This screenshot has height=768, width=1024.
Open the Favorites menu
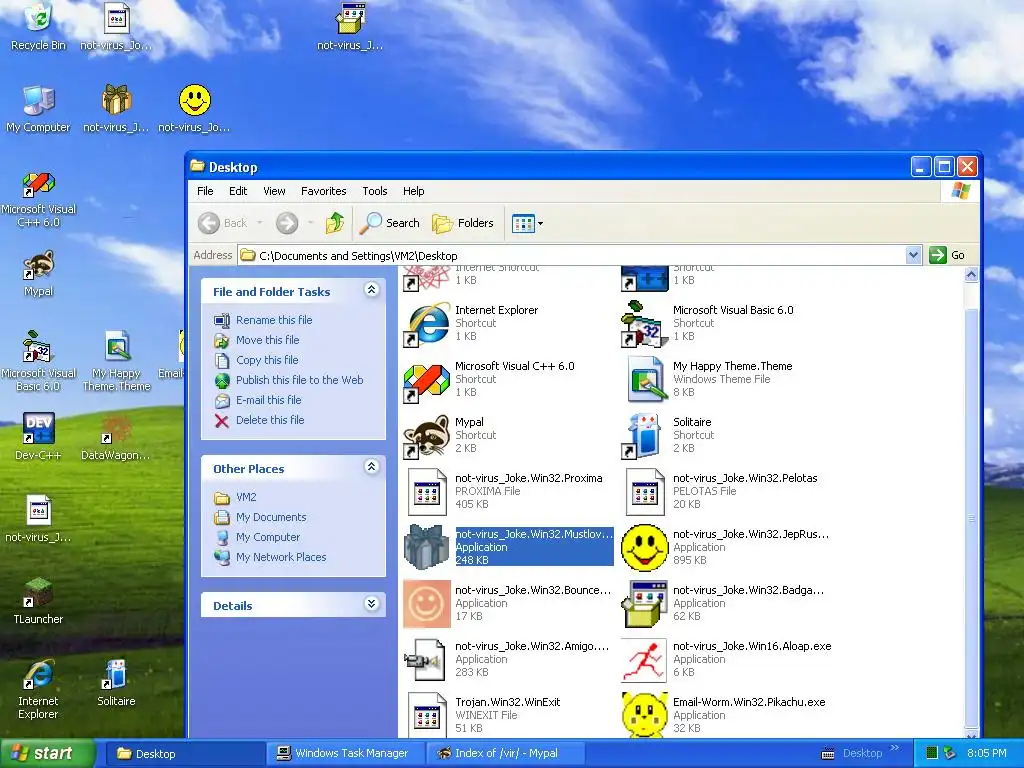click(x=323, y=191)
